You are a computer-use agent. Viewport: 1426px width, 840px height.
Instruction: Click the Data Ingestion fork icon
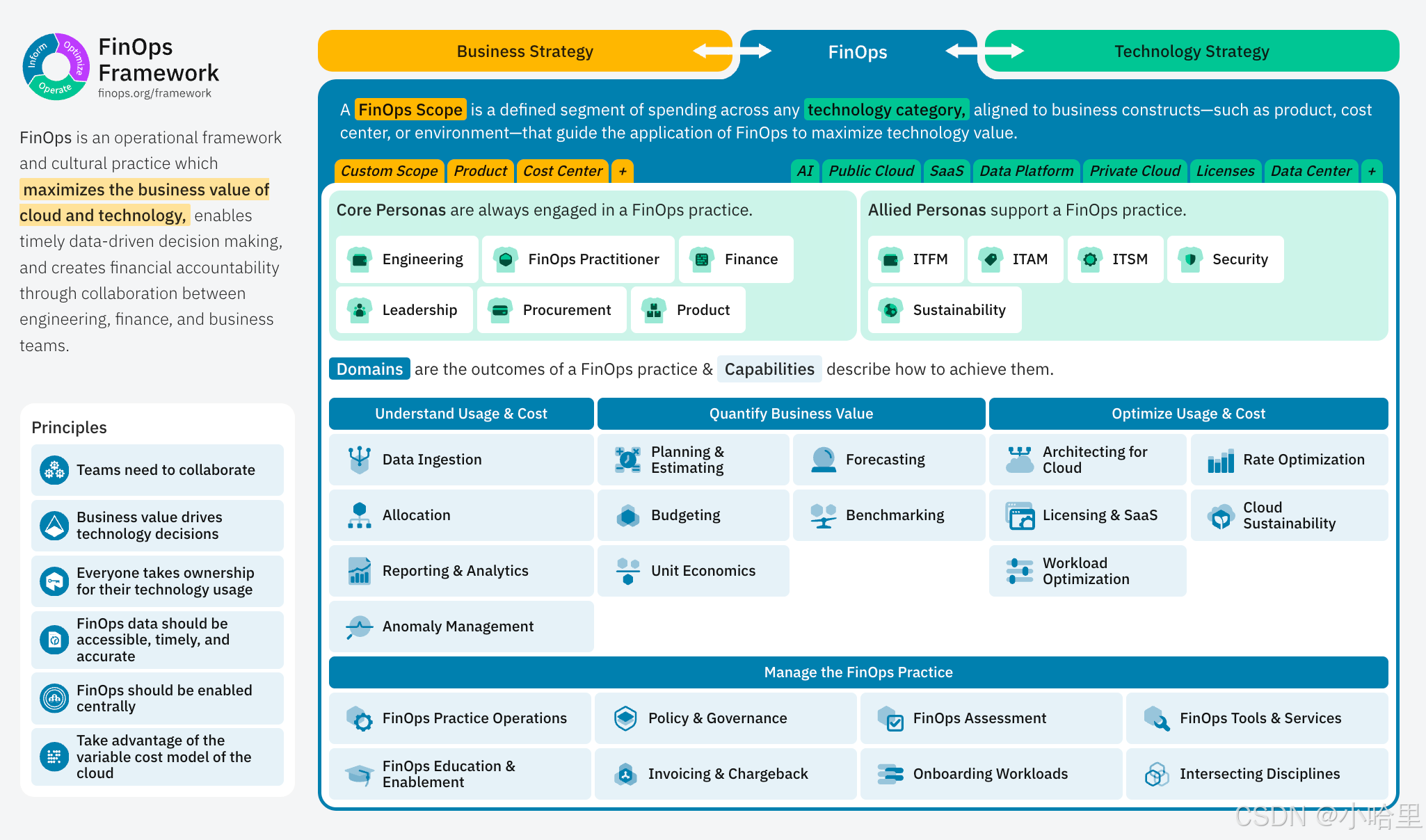point(359,460)
